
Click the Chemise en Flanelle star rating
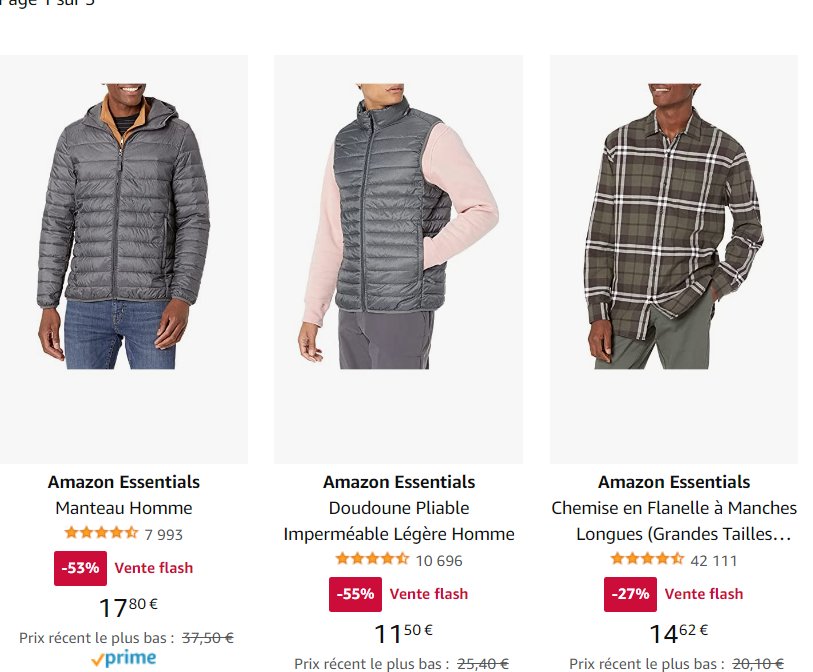[647, 559]
